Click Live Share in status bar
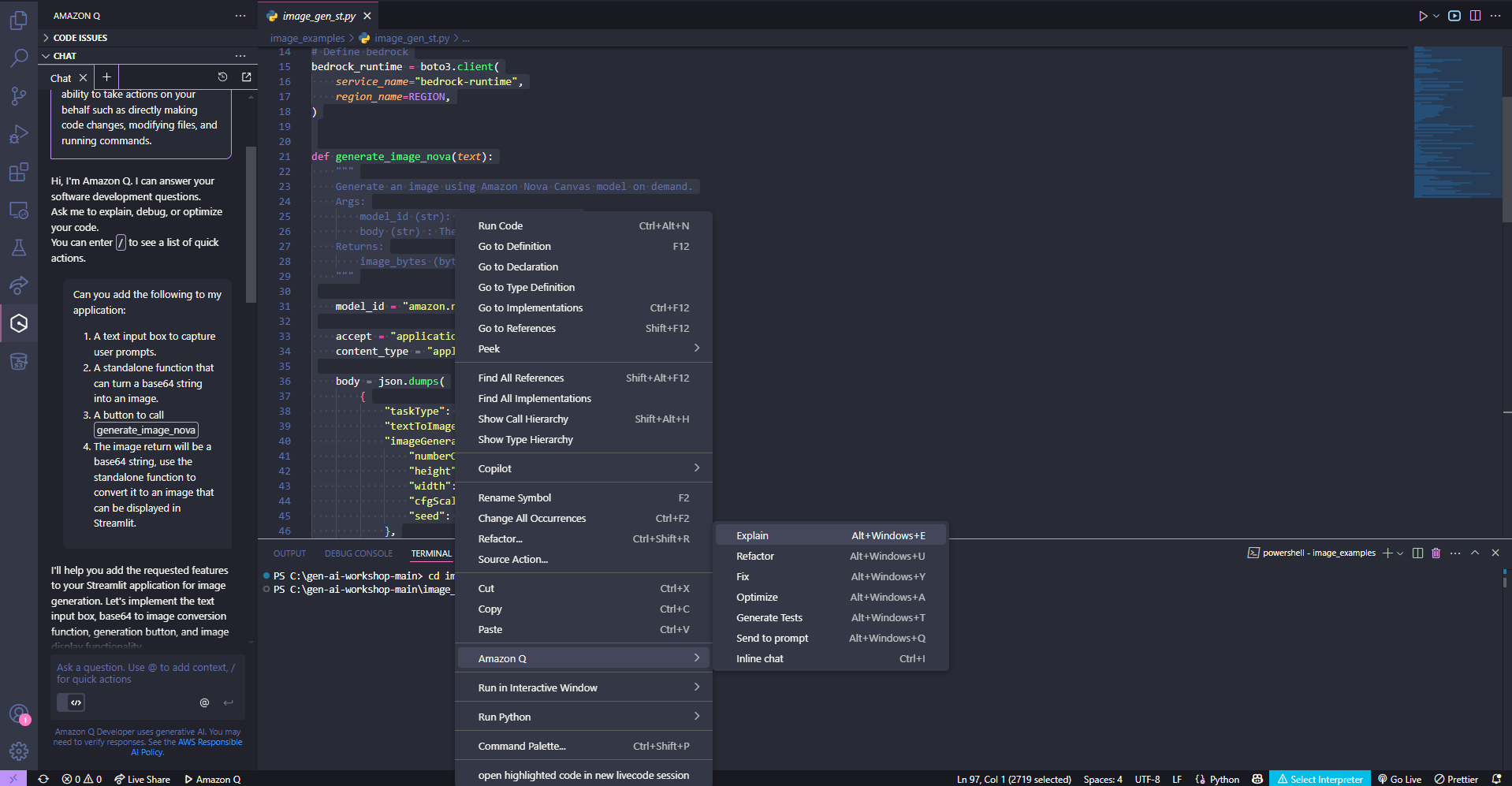Screen dimensions: 1512x786 [x=142, y=779]
